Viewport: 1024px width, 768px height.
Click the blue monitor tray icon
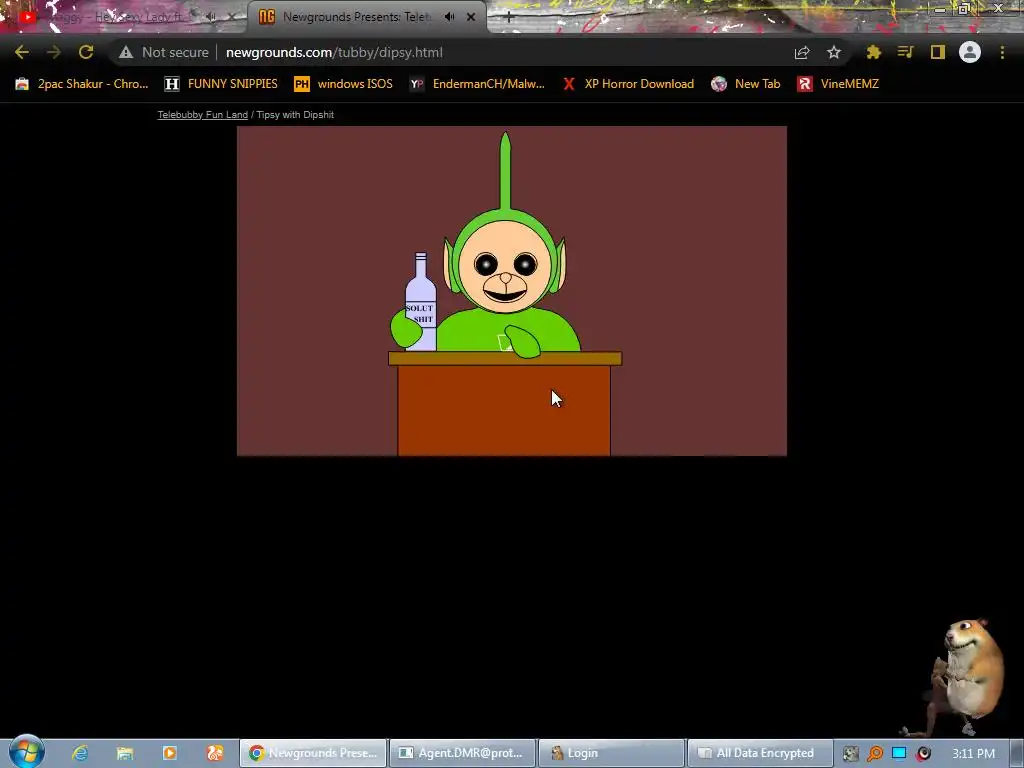[x=899, y=754]
